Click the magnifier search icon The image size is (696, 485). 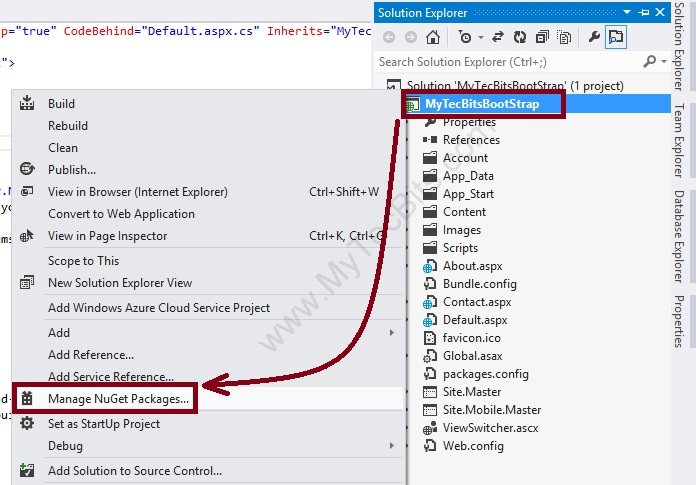click(649, 61)
